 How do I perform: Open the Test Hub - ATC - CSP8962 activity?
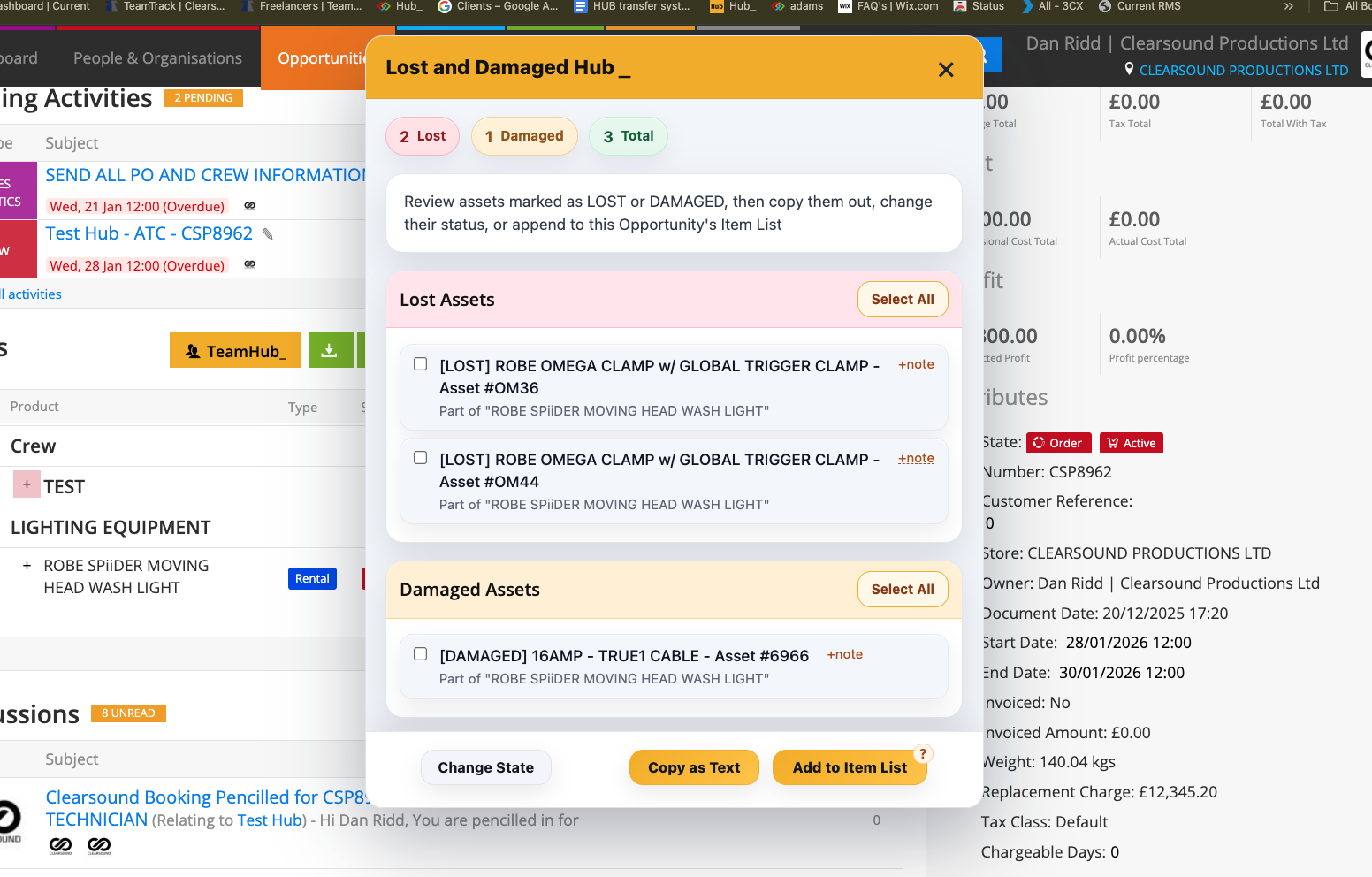click(149, 233)
